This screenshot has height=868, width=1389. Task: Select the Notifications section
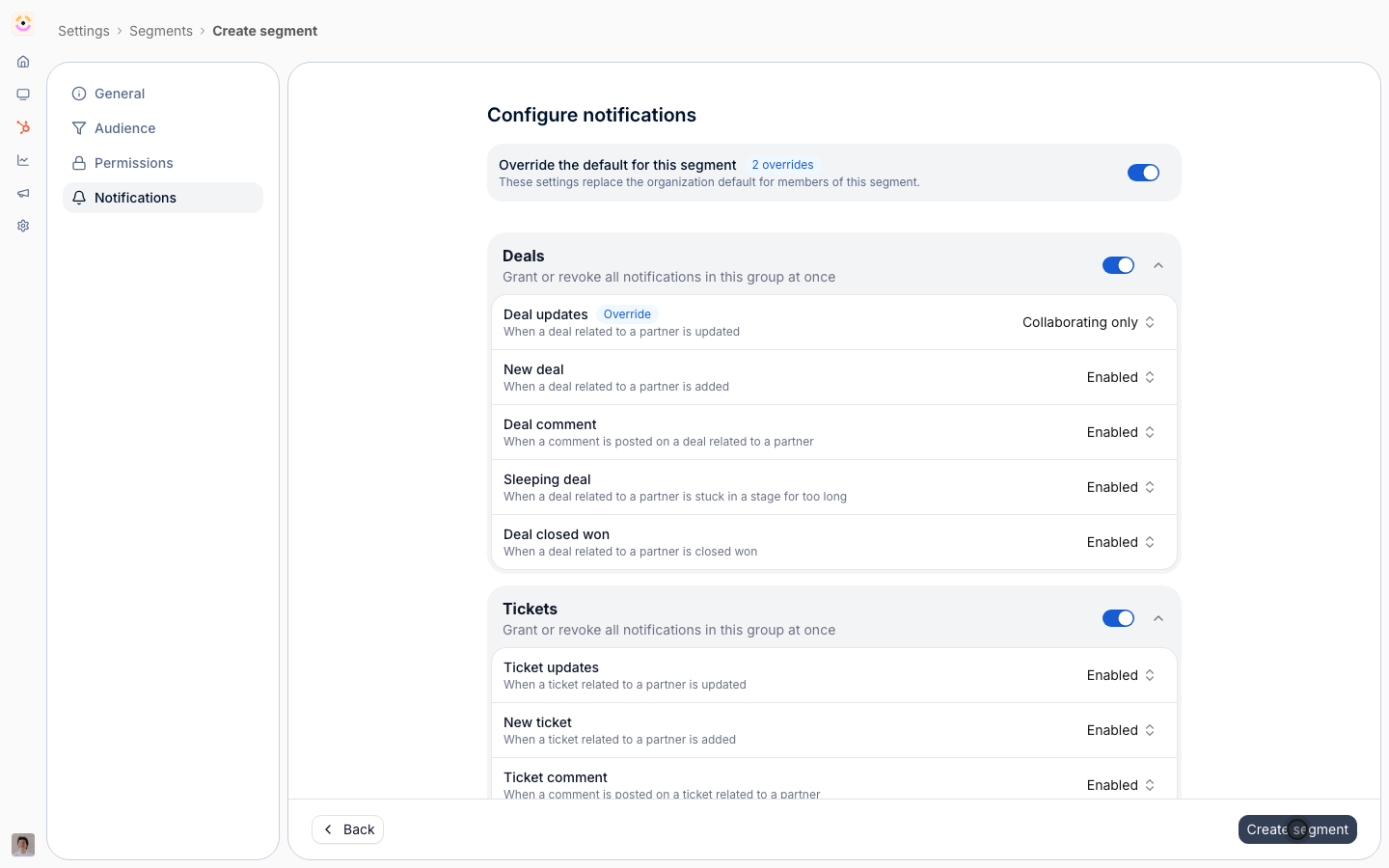[163, 198]
